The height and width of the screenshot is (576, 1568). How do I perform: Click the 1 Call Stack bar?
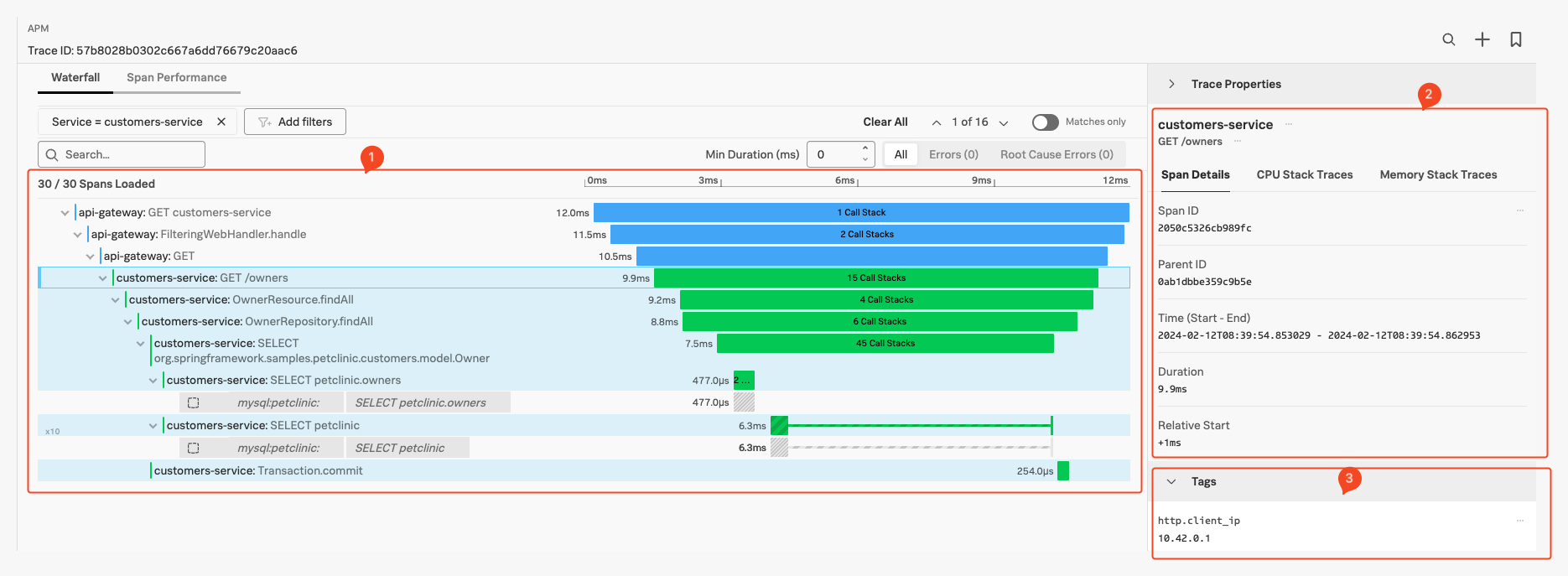pos(861,212)
